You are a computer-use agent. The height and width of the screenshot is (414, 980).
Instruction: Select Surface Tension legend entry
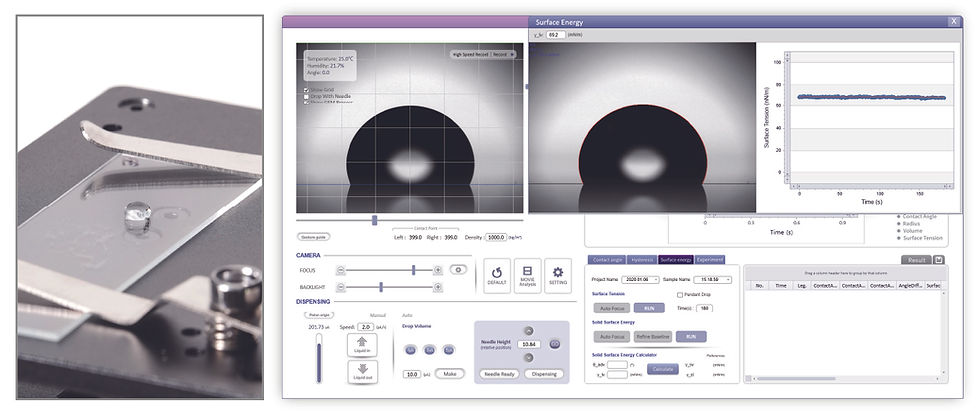[919, 238]
